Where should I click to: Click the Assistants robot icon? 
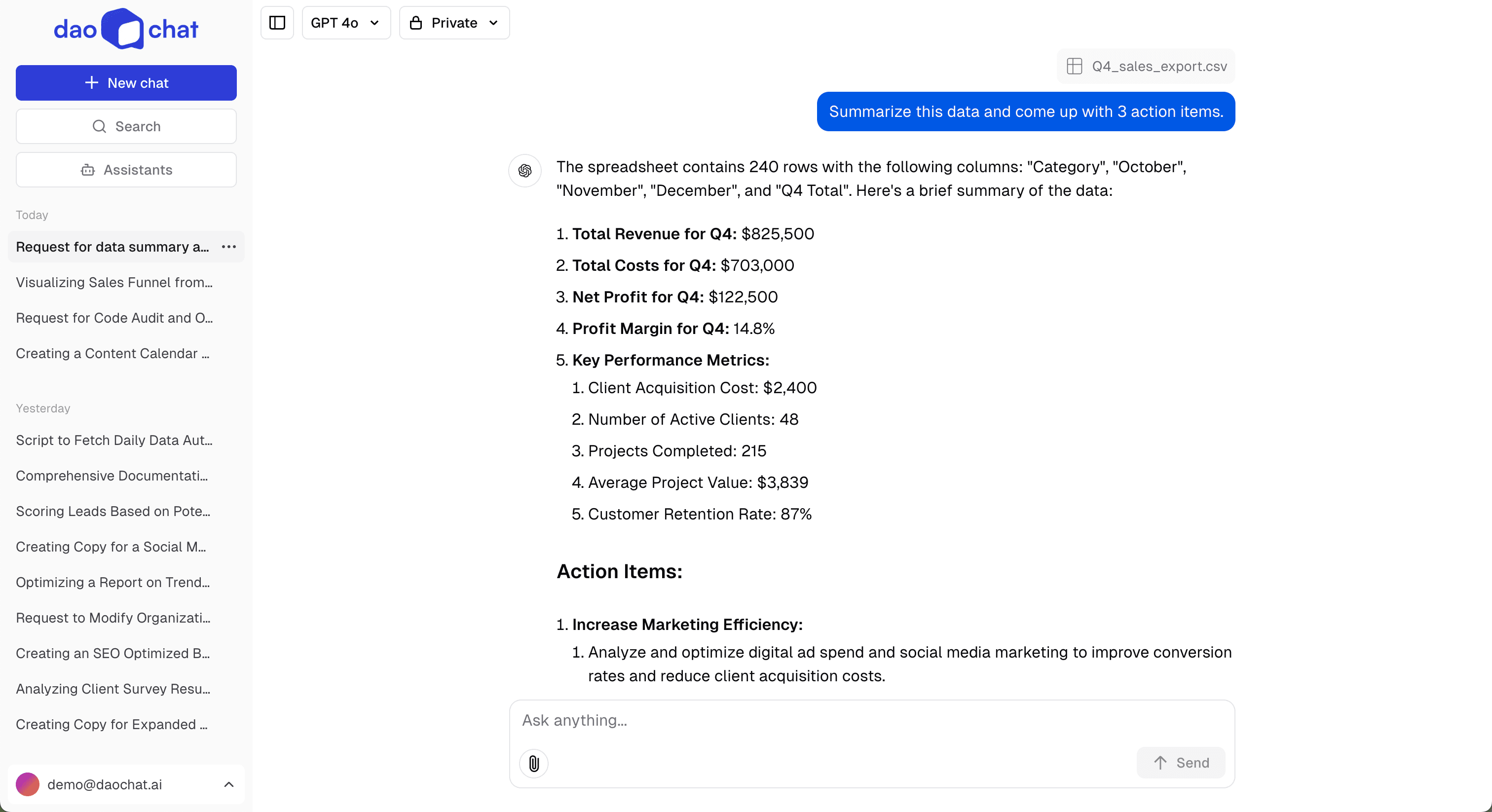tap(87, 170)
